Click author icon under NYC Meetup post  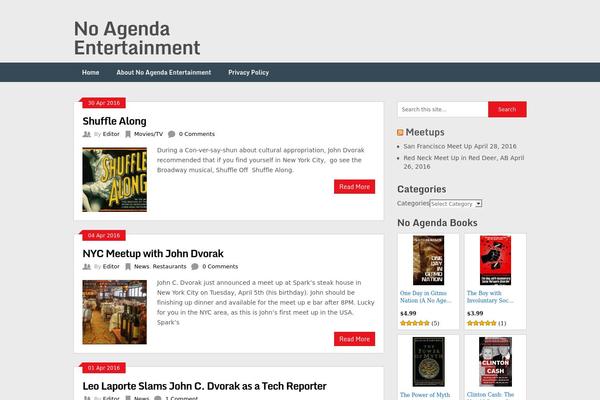87,266
